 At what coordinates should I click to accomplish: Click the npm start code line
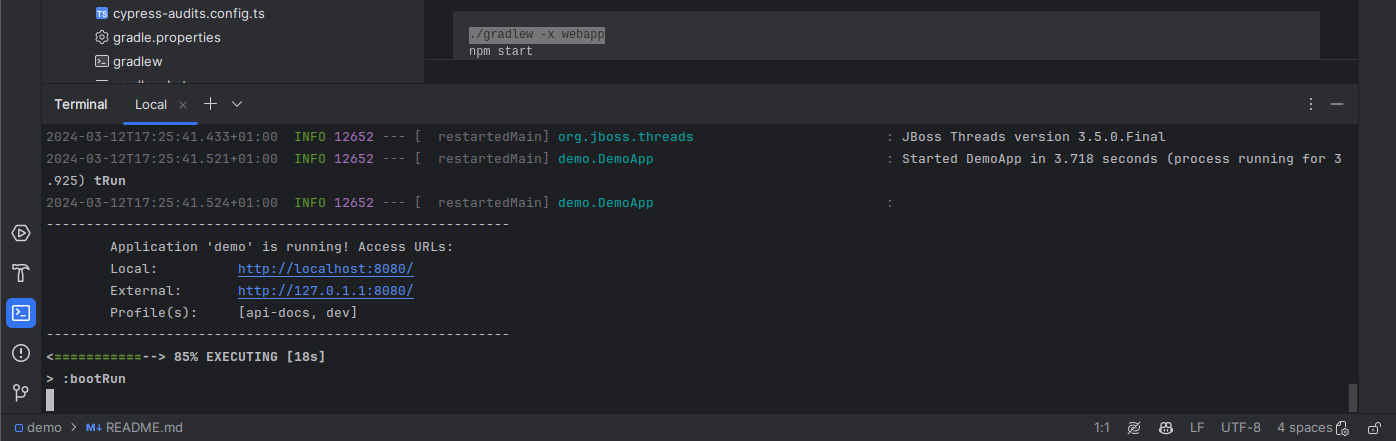click(501, 51)
